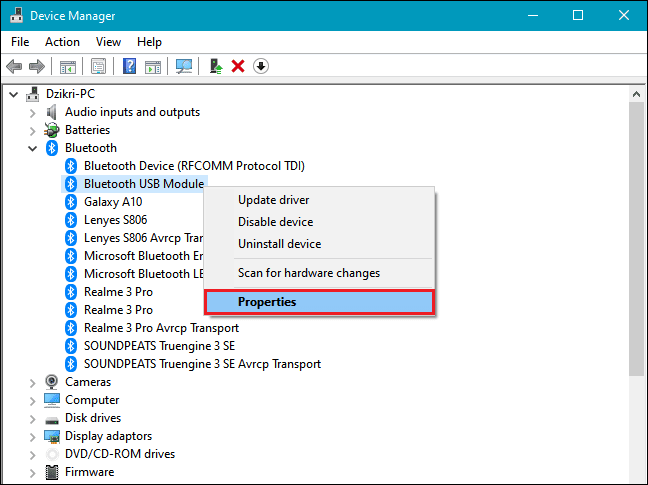Minimize the Device Manager window
This screenshot has width=648, height=485.
click(x=533, y=16)
